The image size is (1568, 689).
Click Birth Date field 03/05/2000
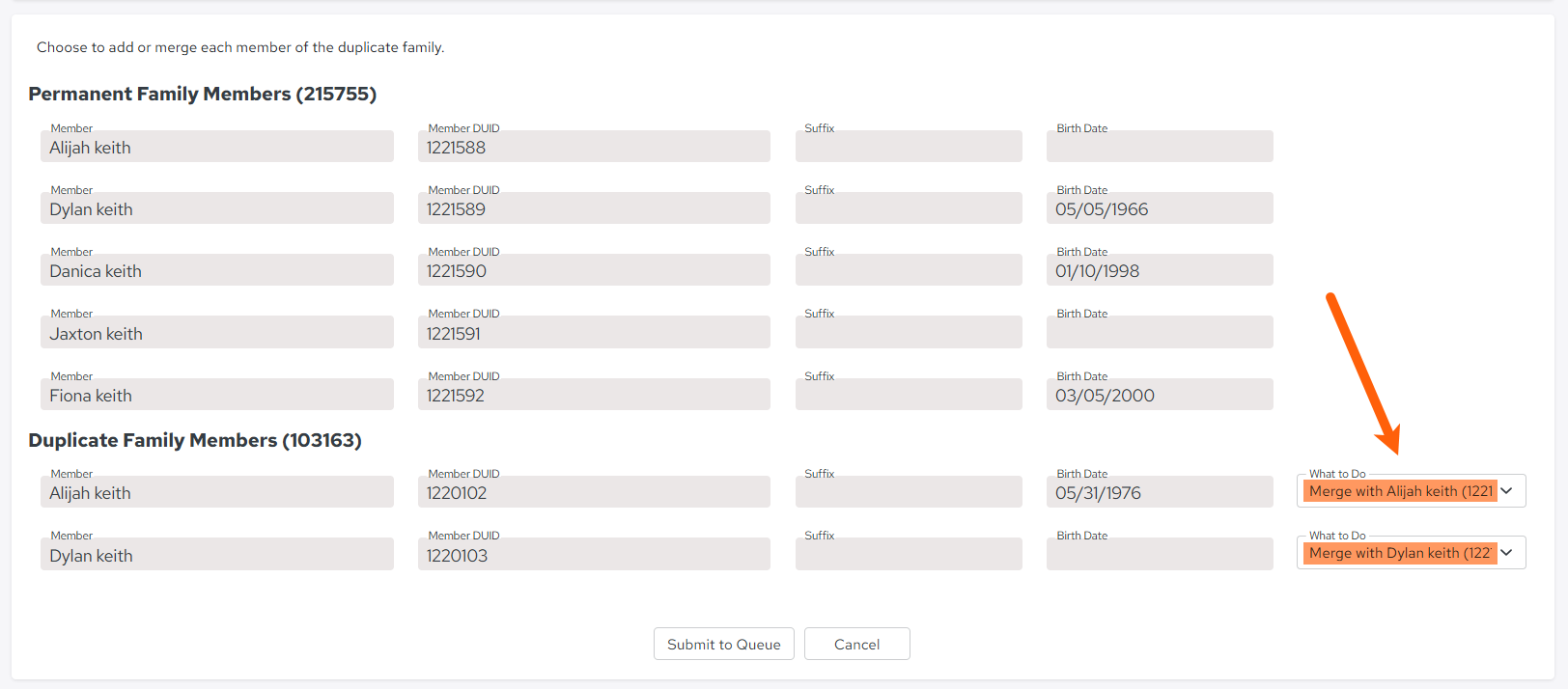click(1160, 395)
